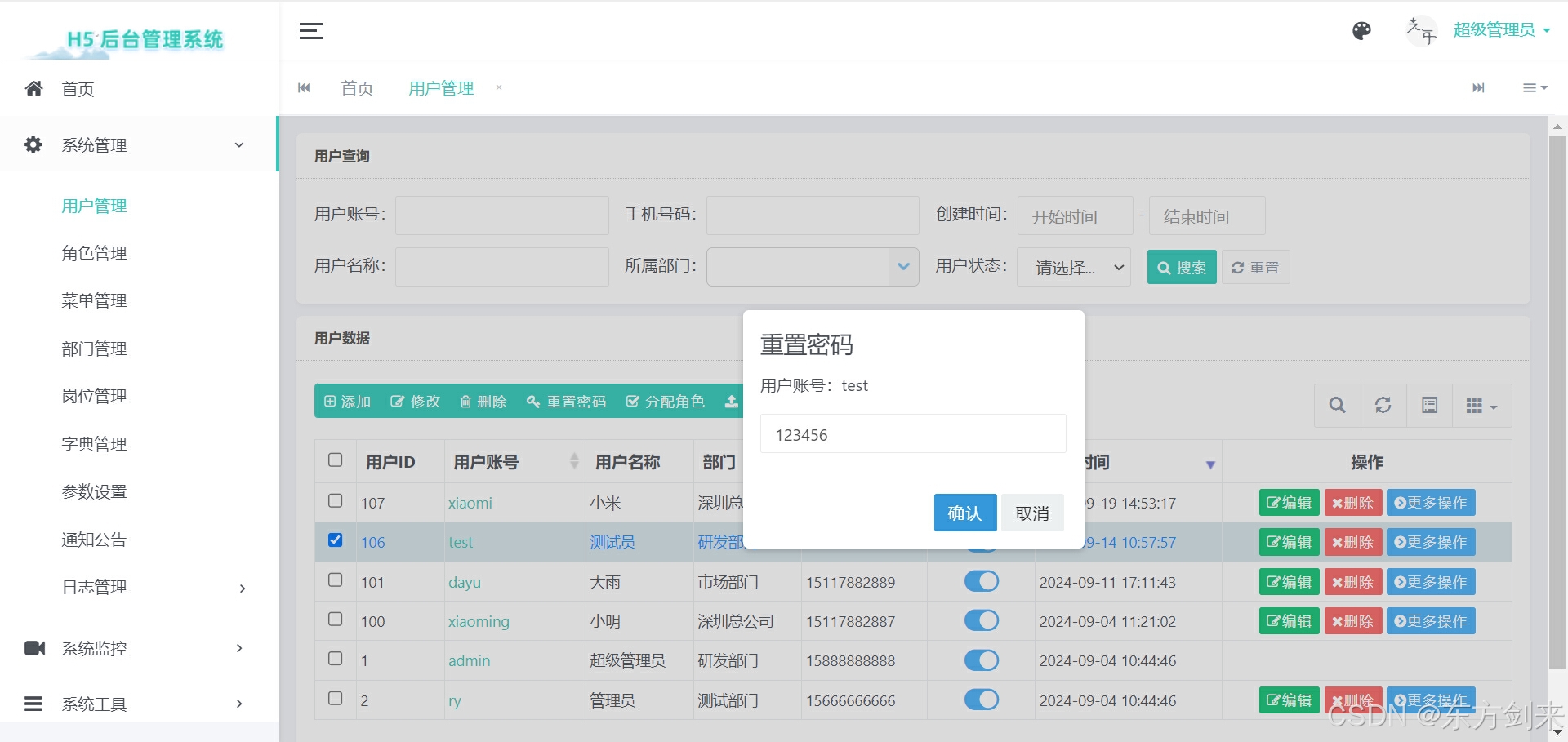This screenshot has height=742, width=1568.
Task: Open the 所属部门 dropdown
Action: 813,267
